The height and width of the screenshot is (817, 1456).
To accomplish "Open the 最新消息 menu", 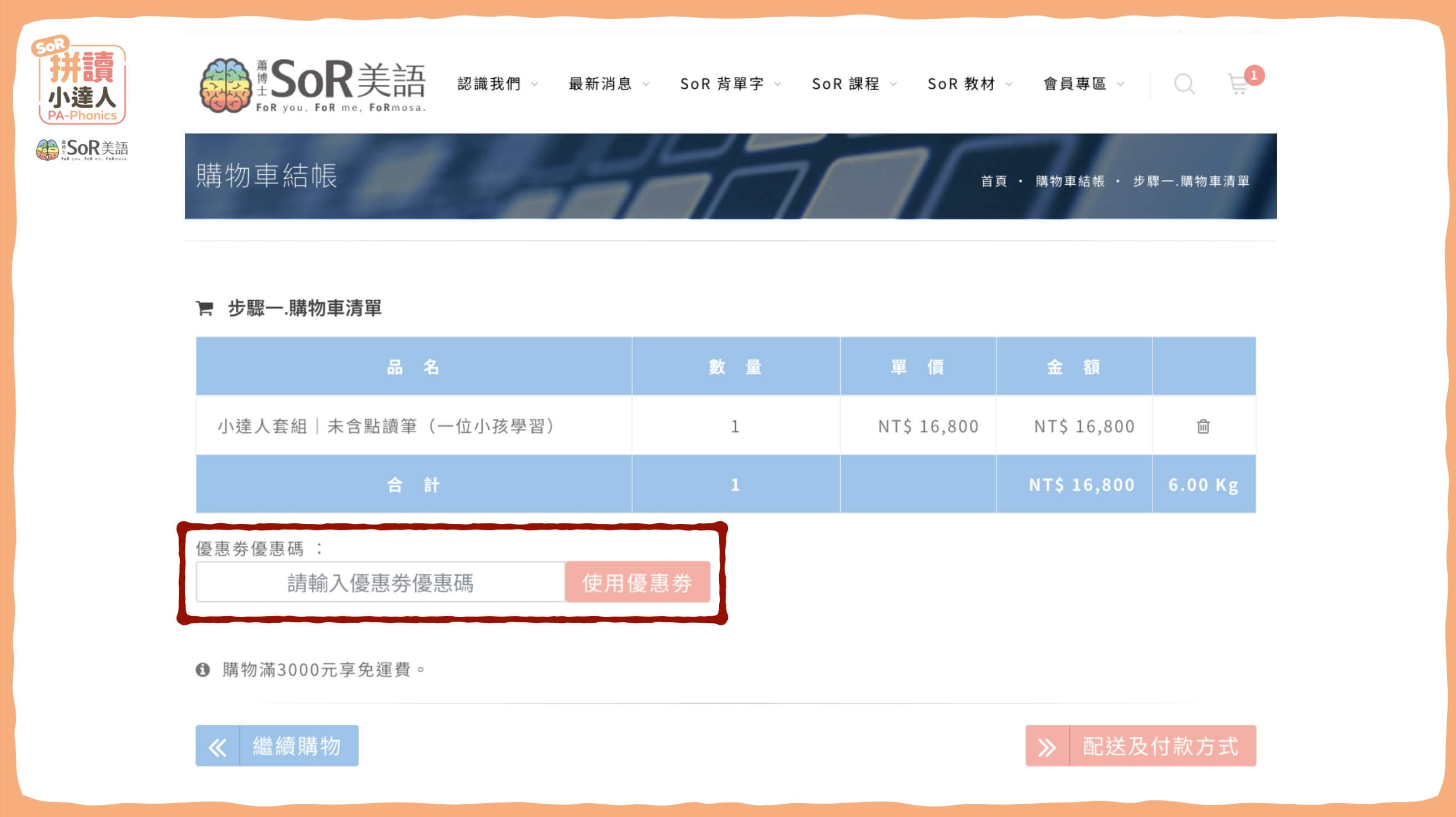I will (600, 84).
